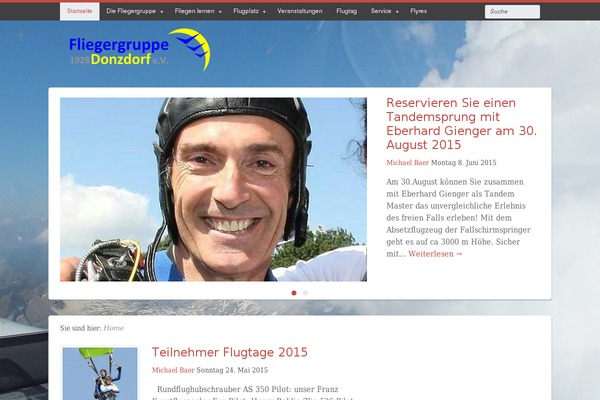600x400 pixels.
Task: Expand the Service plus indicator
Action: [x=397, y=11]
